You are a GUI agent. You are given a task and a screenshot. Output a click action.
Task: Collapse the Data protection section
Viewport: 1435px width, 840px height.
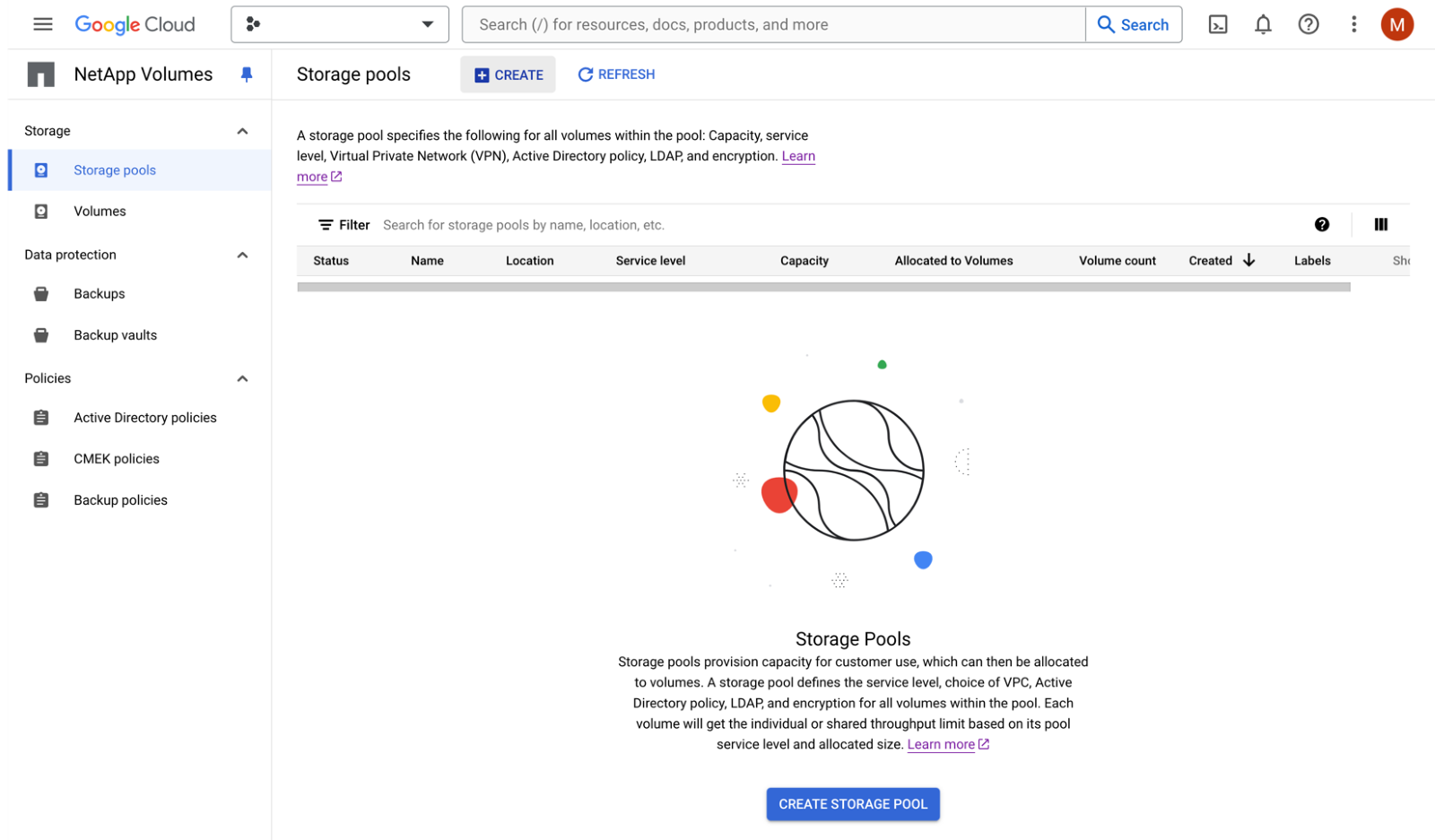coord(242,255)
